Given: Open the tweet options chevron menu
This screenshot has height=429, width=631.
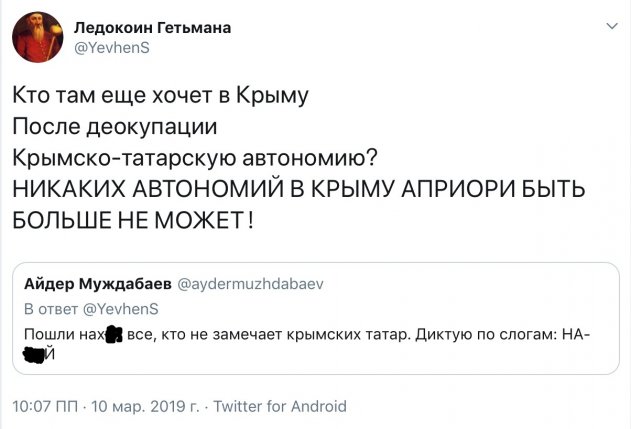Looking at the screenshot, I should click(x=608, y=27).
